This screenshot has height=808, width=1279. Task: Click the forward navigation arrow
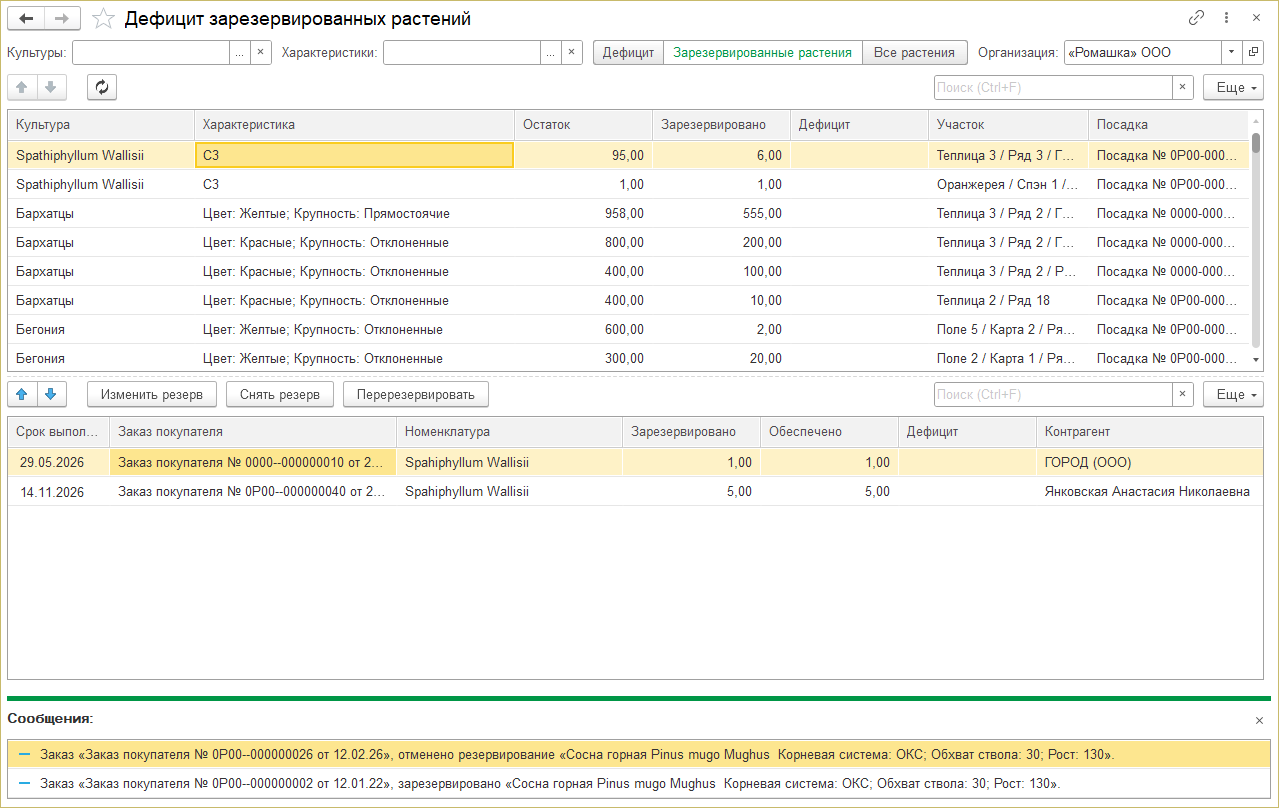point(62,19)
